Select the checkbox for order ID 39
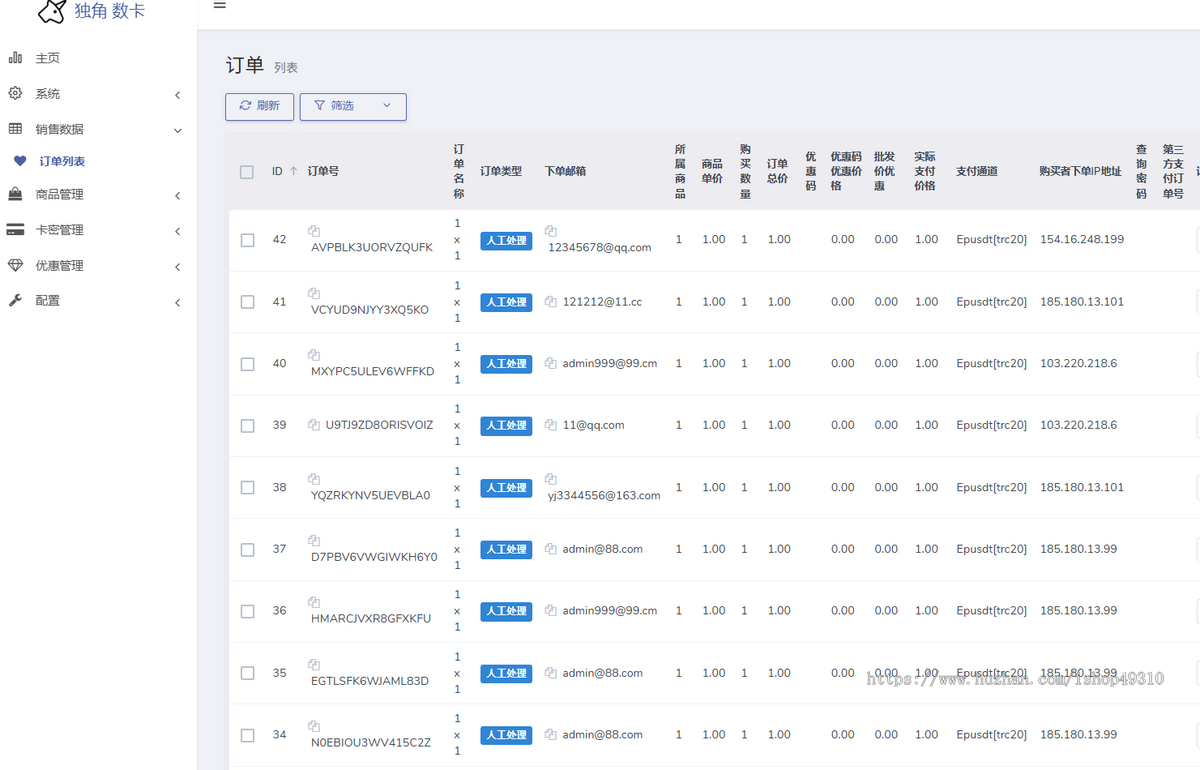The width and height of the screenshot is (1200, 770). [x=247, y=426]
